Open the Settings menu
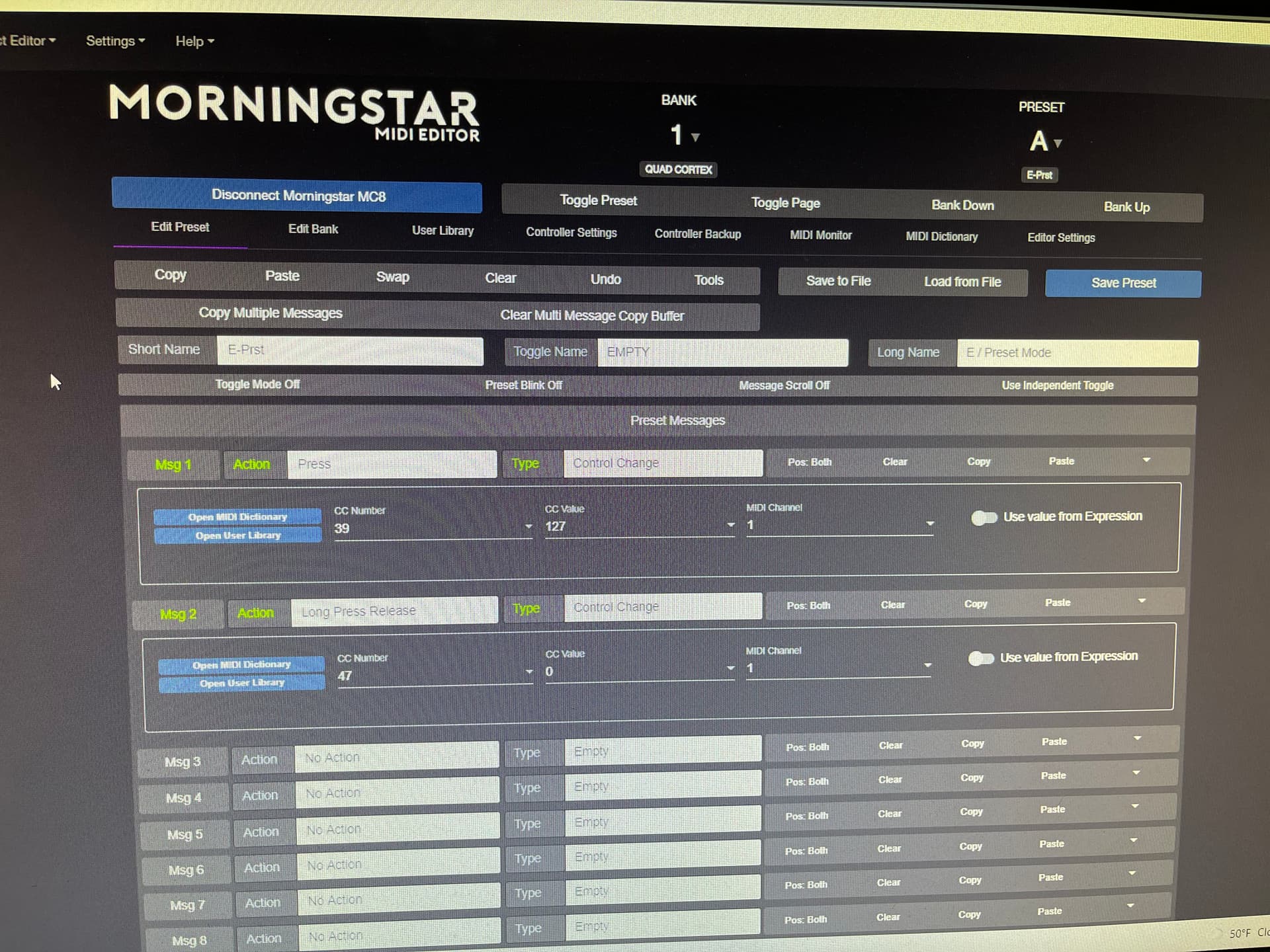This screenshot has width=1270, height=952. click(115, 41)
